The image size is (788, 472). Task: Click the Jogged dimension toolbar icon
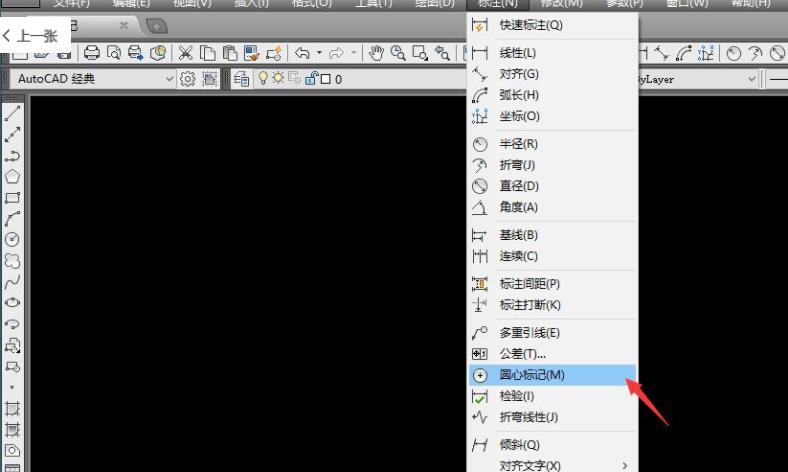(755, 53)
